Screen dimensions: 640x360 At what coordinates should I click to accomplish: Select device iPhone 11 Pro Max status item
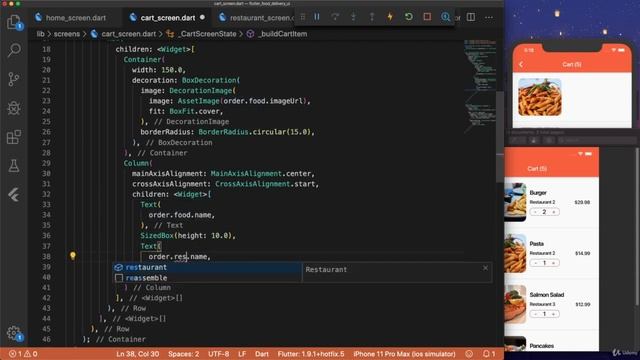pyautogui.click(x=404, y=354)
